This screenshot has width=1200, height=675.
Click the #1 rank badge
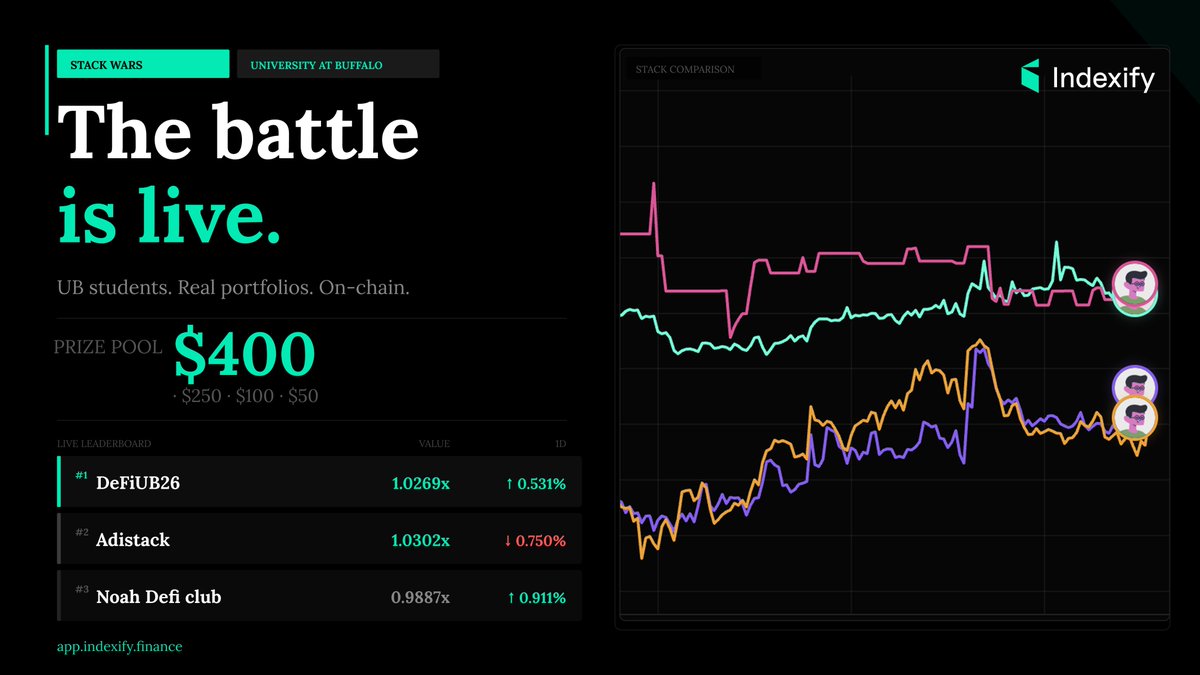[82, 475]
